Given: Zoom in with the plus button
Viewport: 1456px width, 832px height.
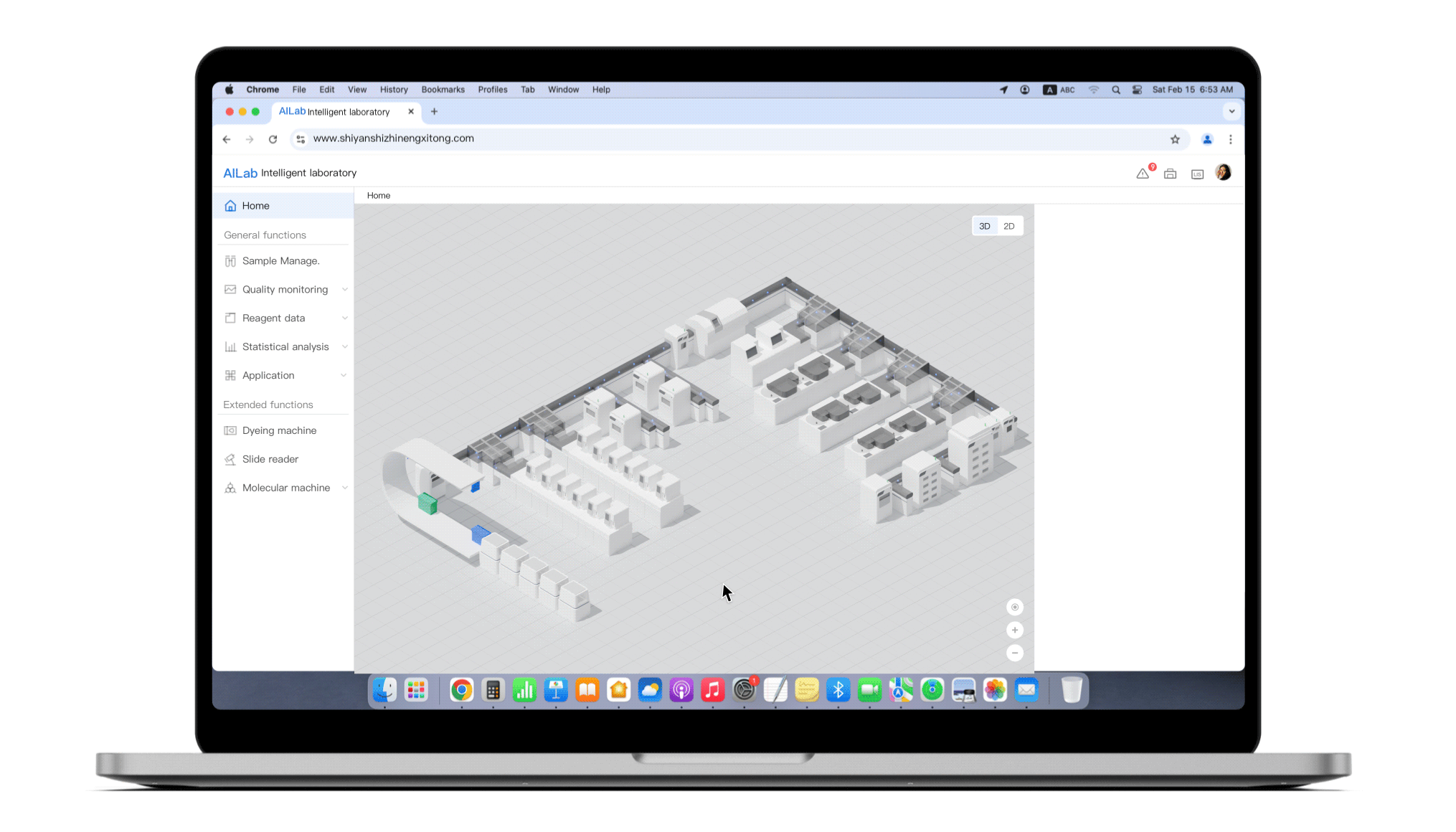Looking at the screenshot, I should [x=1014, y=630].
